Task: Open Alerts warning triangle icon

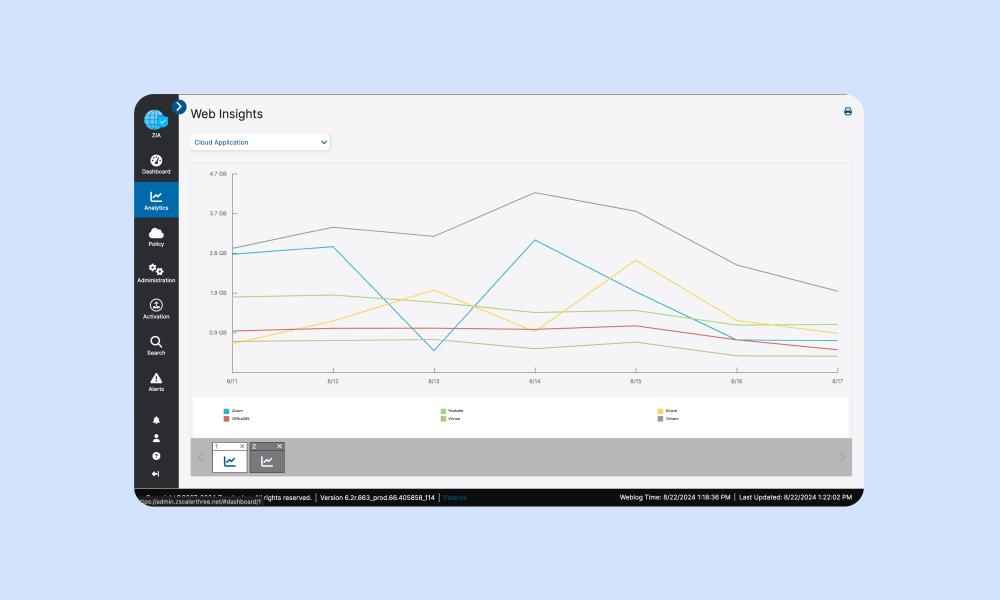Action: [156, 381]
